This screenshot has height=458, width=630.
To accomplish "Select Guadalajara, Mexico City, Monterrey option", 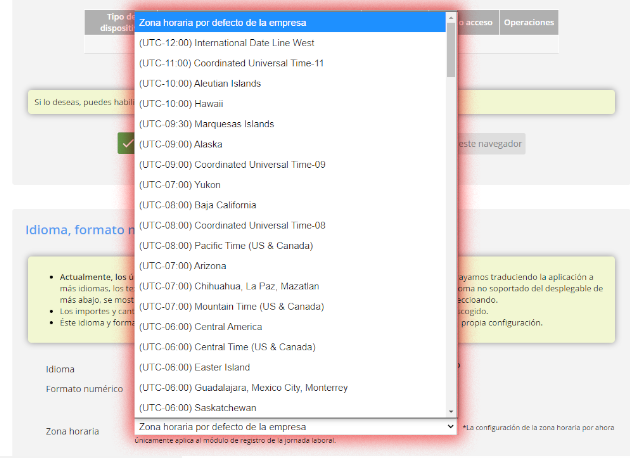I will click(x=243, y=387).
